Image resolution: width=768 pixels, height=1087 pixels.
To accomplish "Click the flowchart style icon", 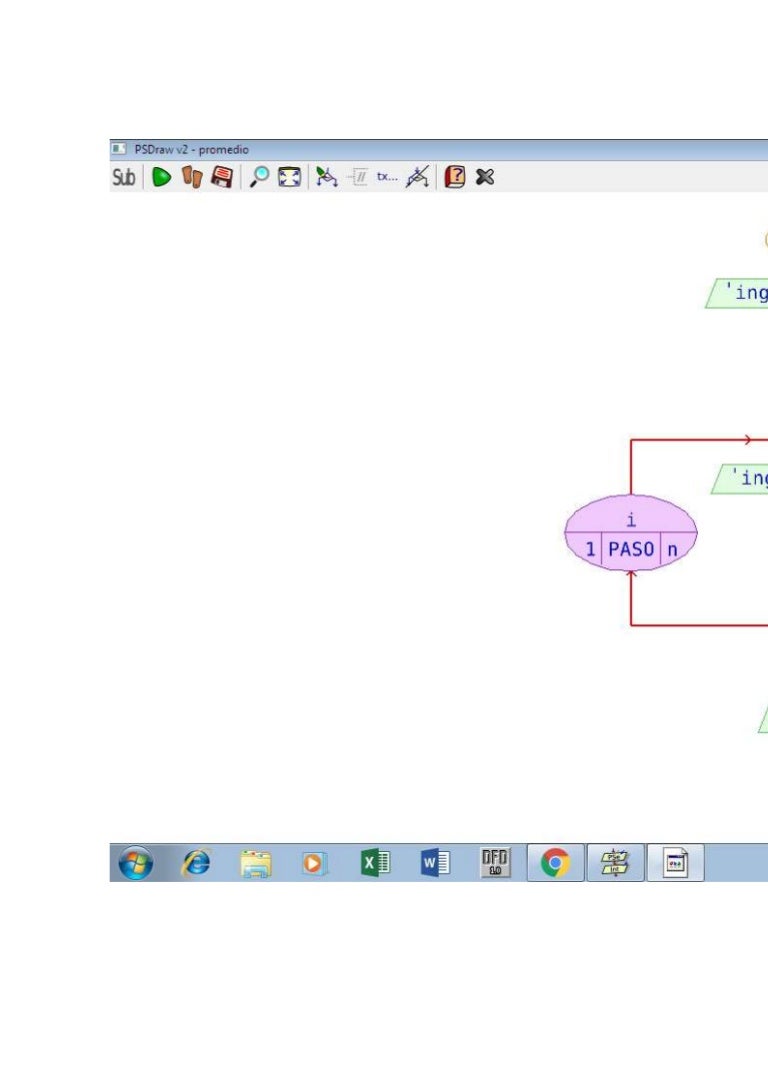I will click(x=326, y=177).
